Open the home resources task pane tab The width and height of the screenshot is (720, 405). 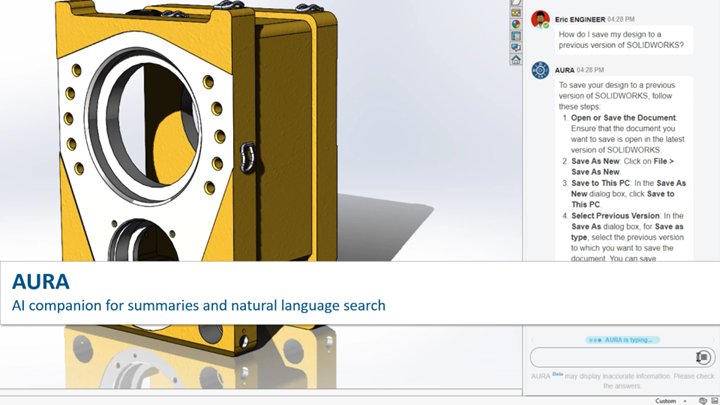coord(516,60)
